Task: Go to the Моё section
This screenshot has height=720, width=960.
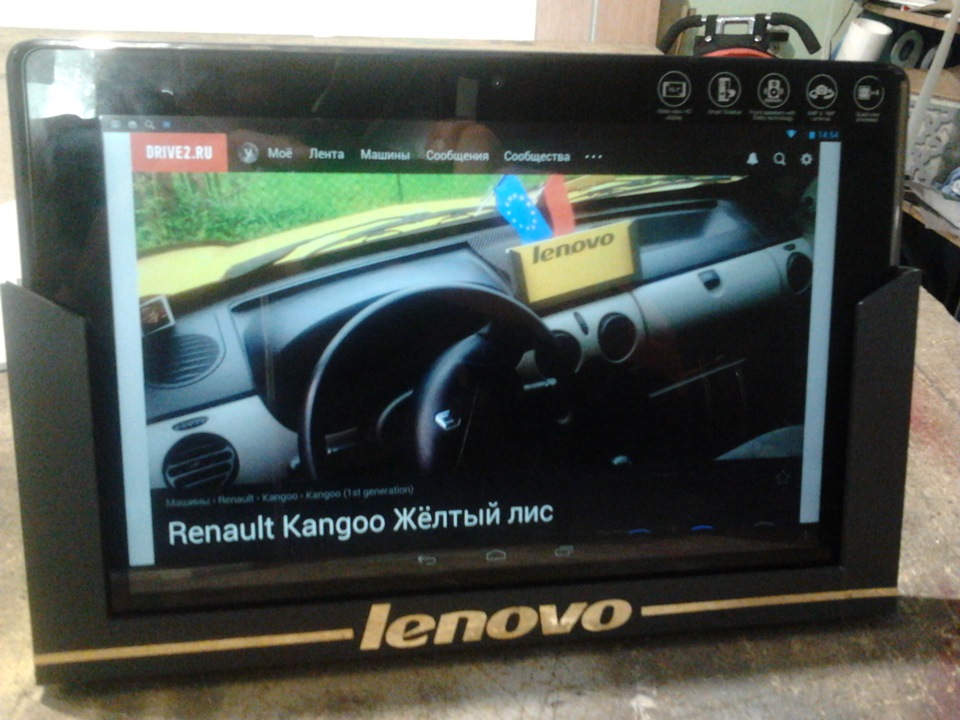Action: point(279,153)
